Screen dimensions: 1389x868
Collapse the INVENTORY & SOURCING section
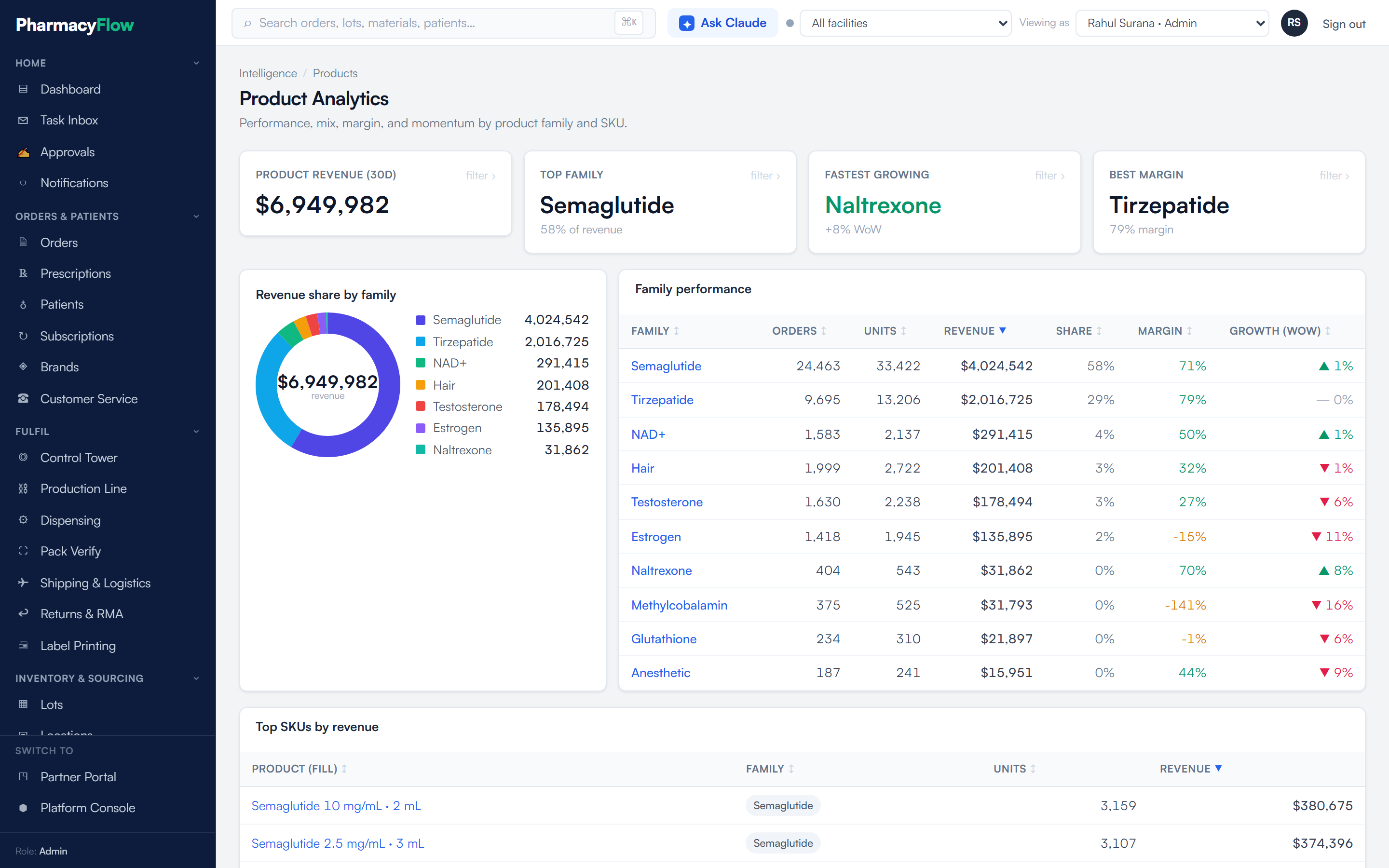point(196,678)
